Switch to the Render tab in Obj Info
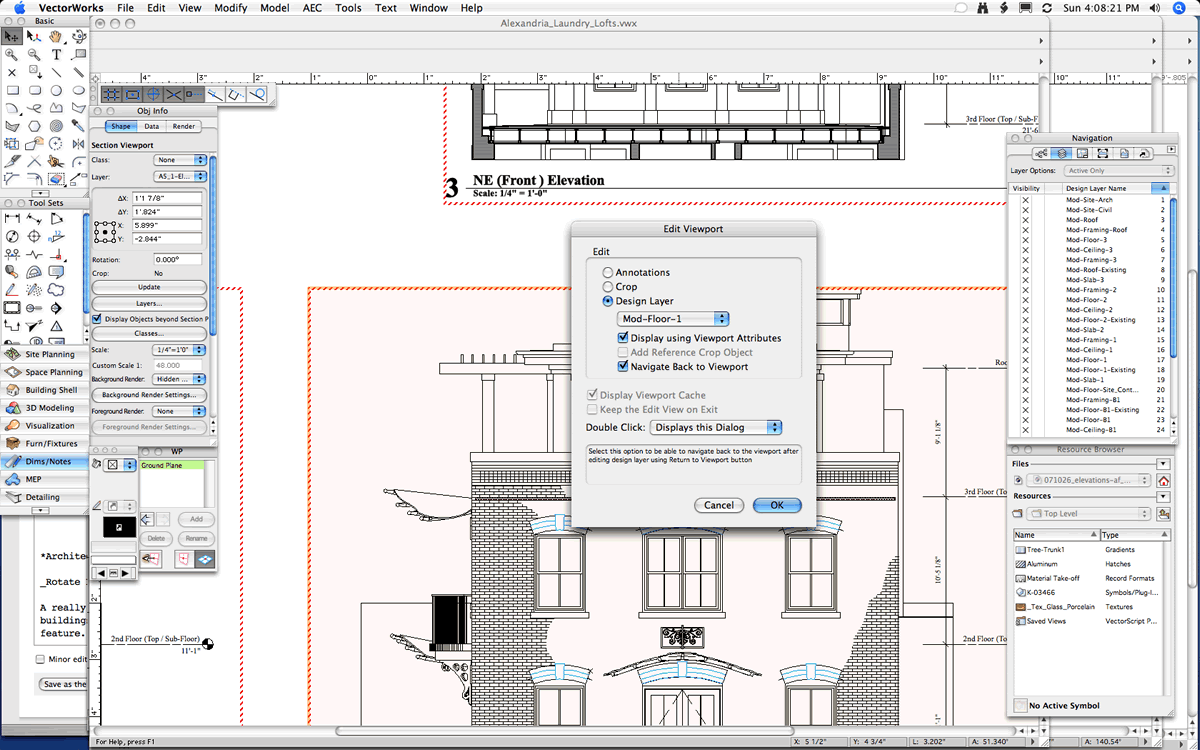1200x750 pixels. point(184,126)
